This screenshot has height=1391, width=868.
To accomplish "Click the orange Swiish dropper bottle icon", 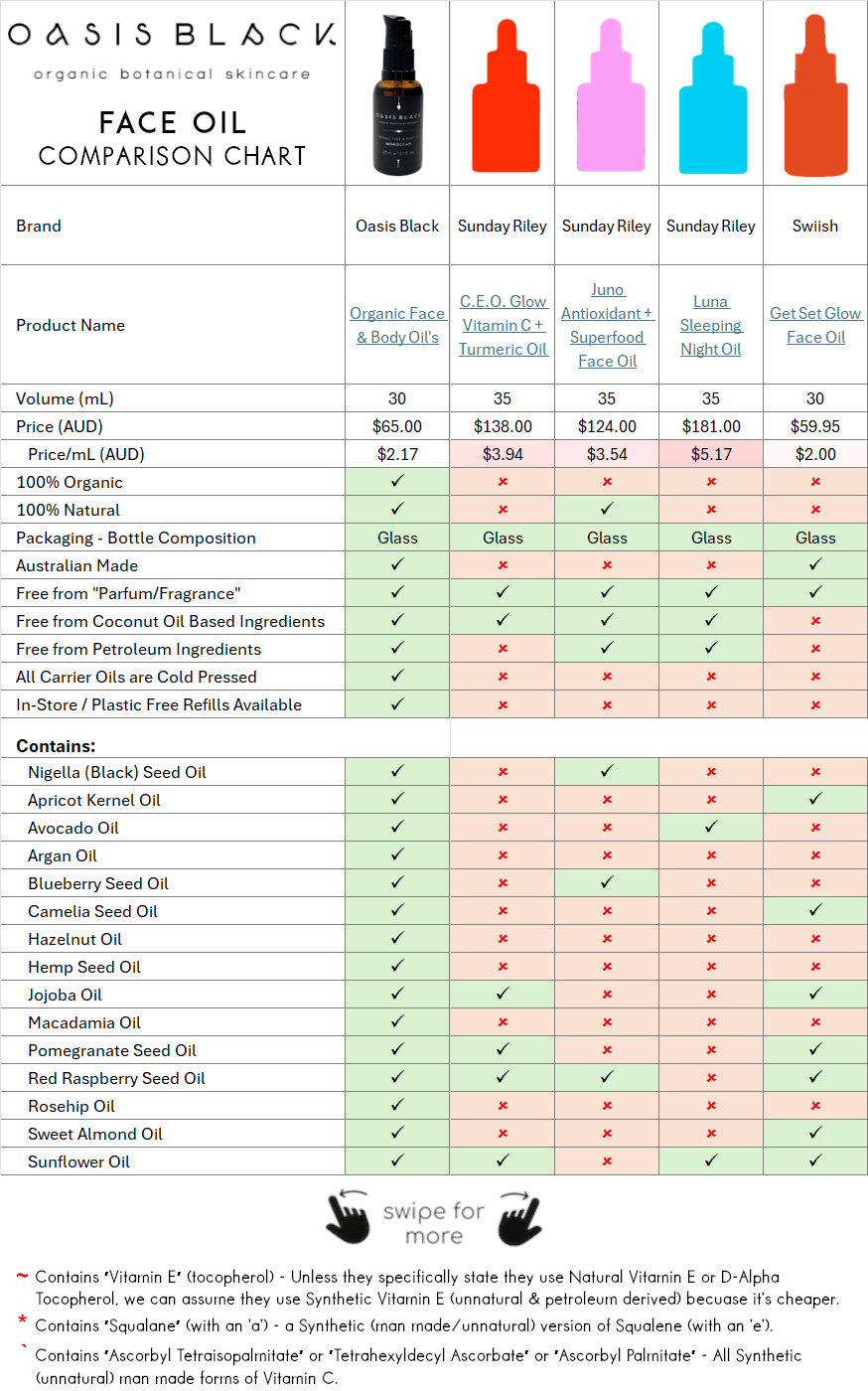I will pos(814,91).
